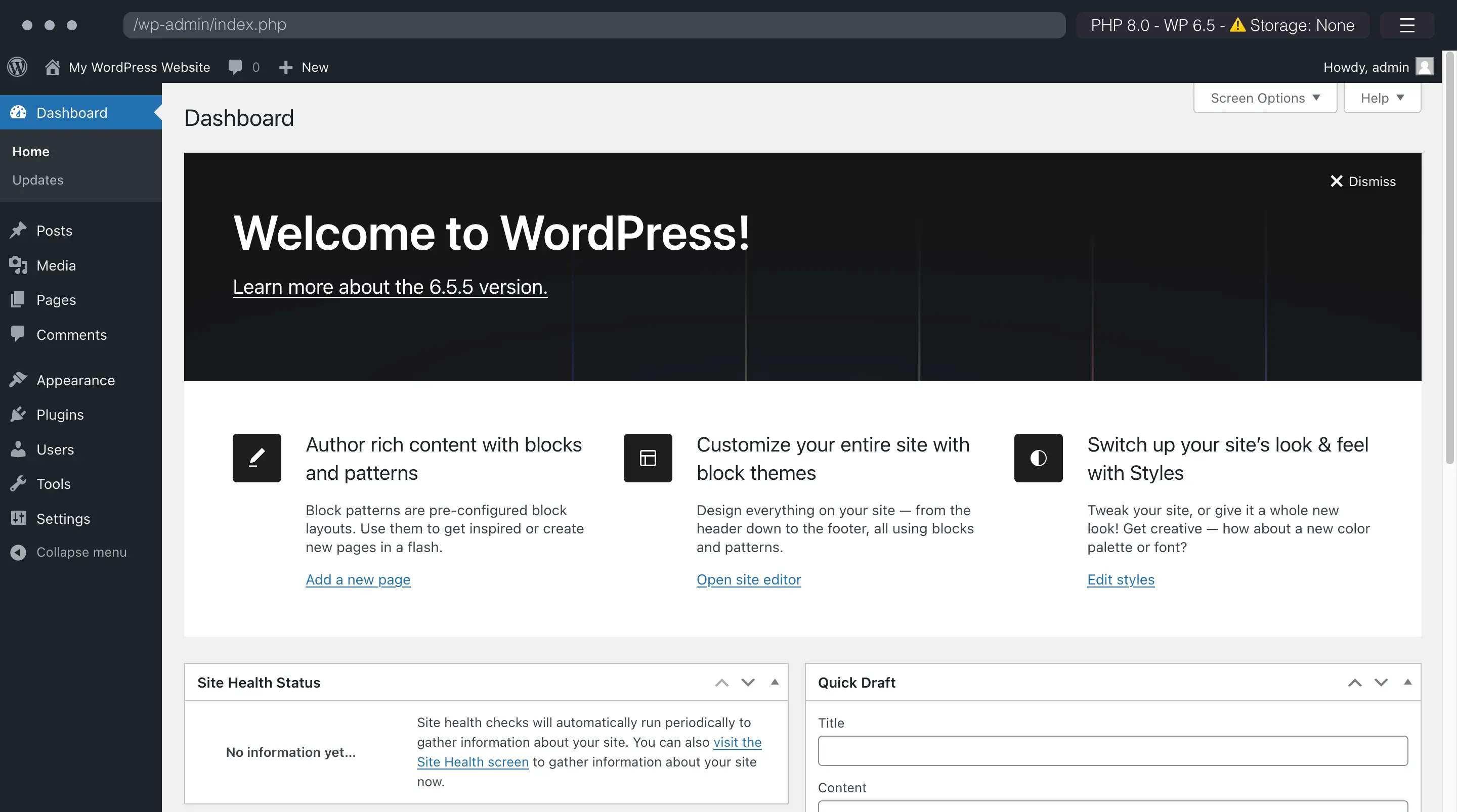Select Updates from the Dashboard menu

pos(37,180)
